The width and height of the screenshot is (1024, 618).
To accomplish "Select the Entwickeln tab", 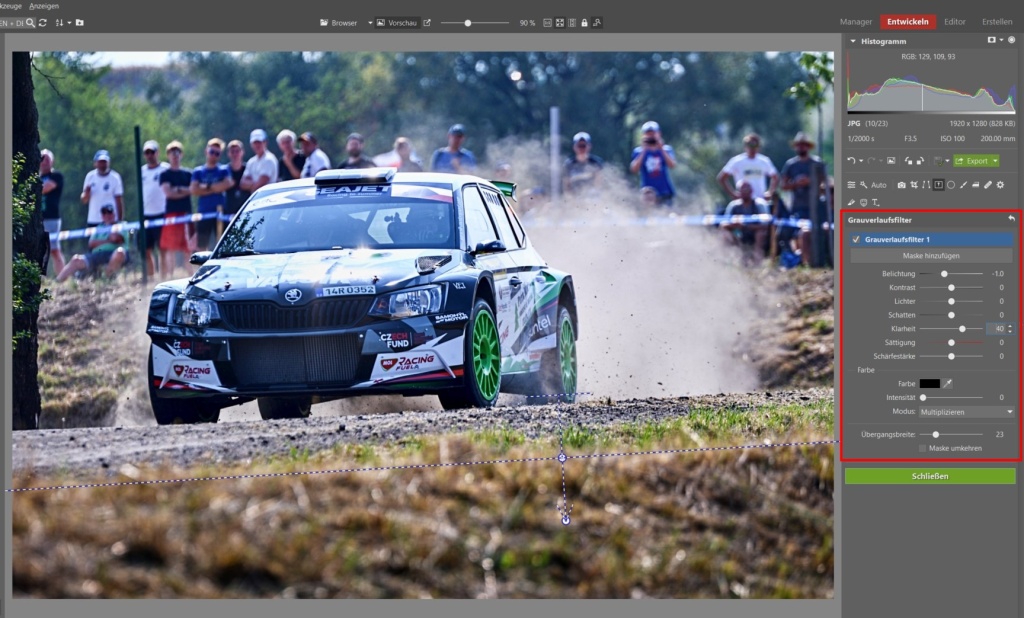I will pyautogui.click(x=908, y=22).
